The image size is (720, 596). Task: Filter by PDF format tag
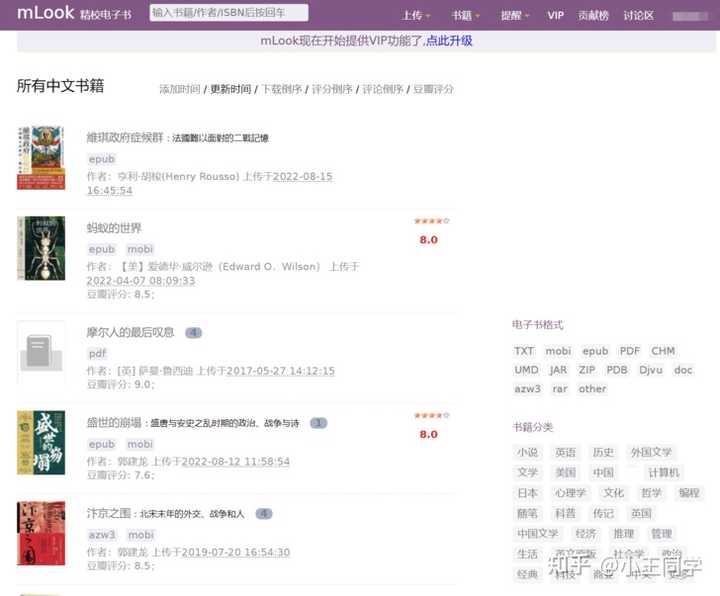[x=629, y=351]
